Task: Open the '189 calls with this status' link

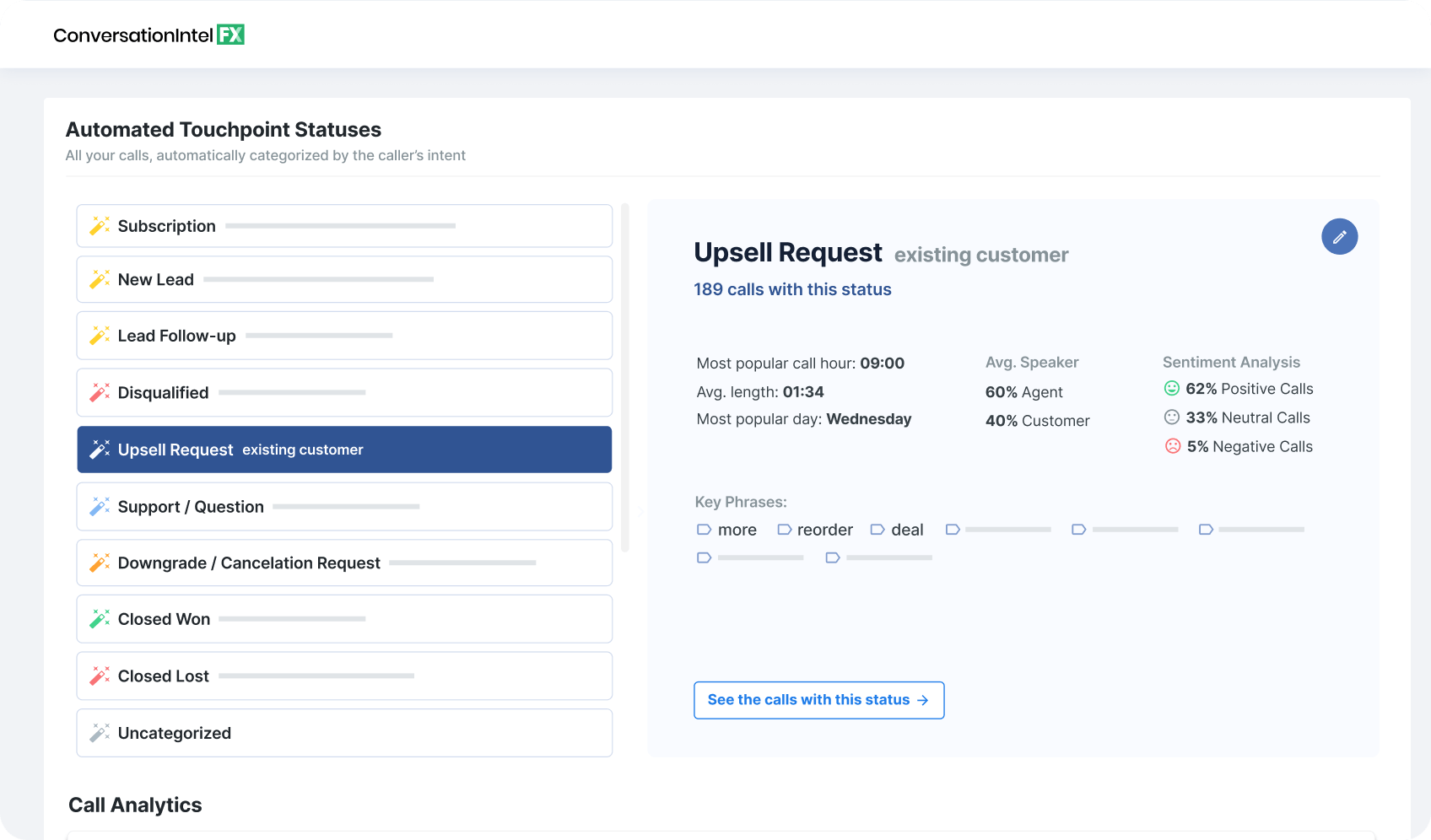Action: click(x=791, y=289)
